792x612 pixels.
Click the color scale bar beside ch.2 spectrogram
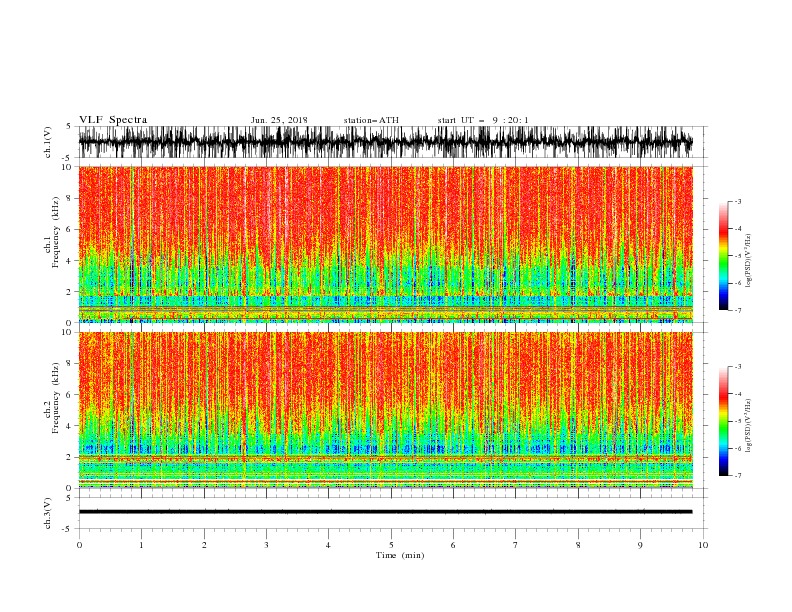[x=723, y=421]
